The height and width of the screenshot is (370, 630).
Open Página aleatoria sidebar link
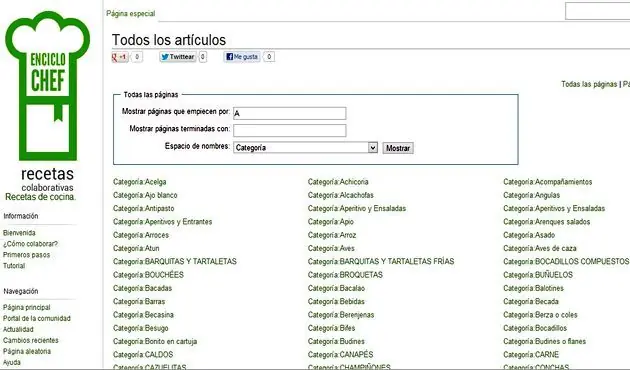coord(27,352)
